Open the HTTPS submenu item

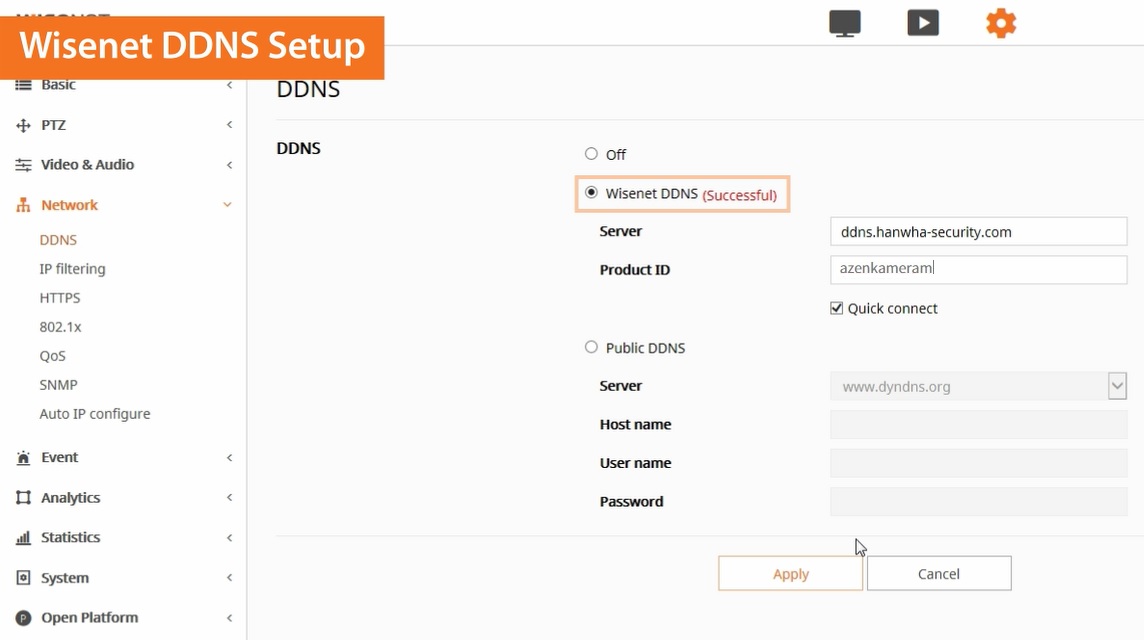(x=60, y=298)
